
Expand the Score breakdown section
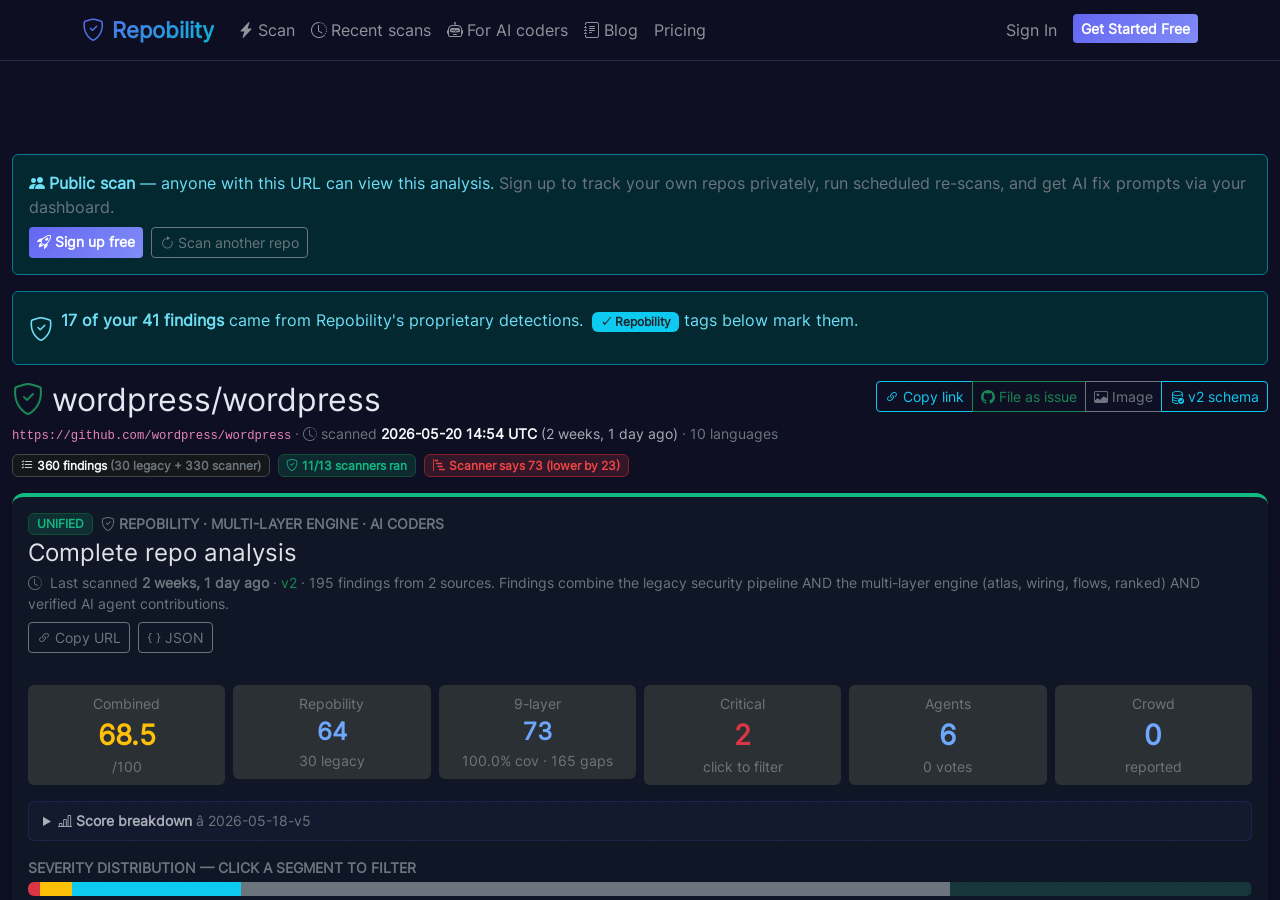640,821
